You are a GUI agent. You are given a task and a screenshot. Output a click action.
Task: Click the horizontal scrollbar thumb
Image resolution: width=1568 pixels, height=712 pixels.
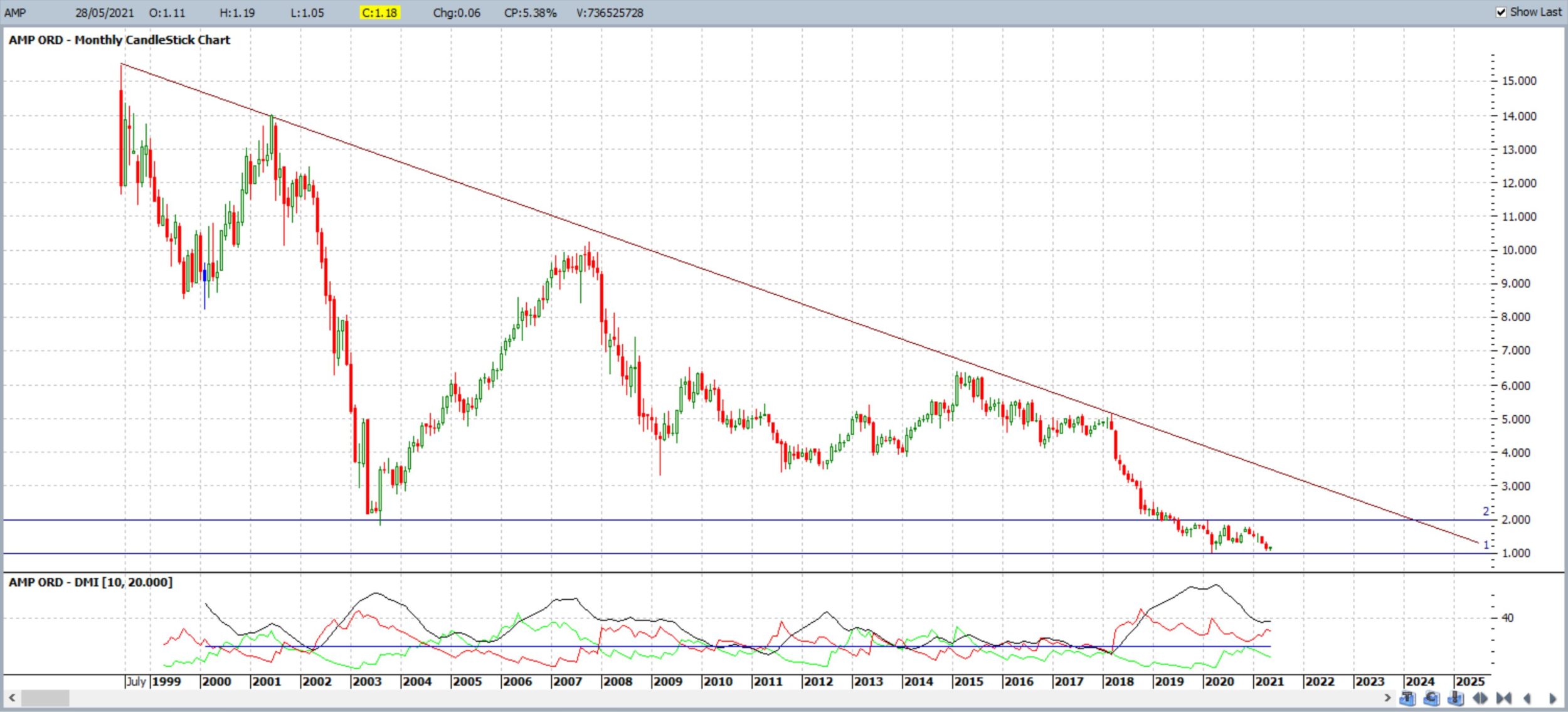coord(45,698)
